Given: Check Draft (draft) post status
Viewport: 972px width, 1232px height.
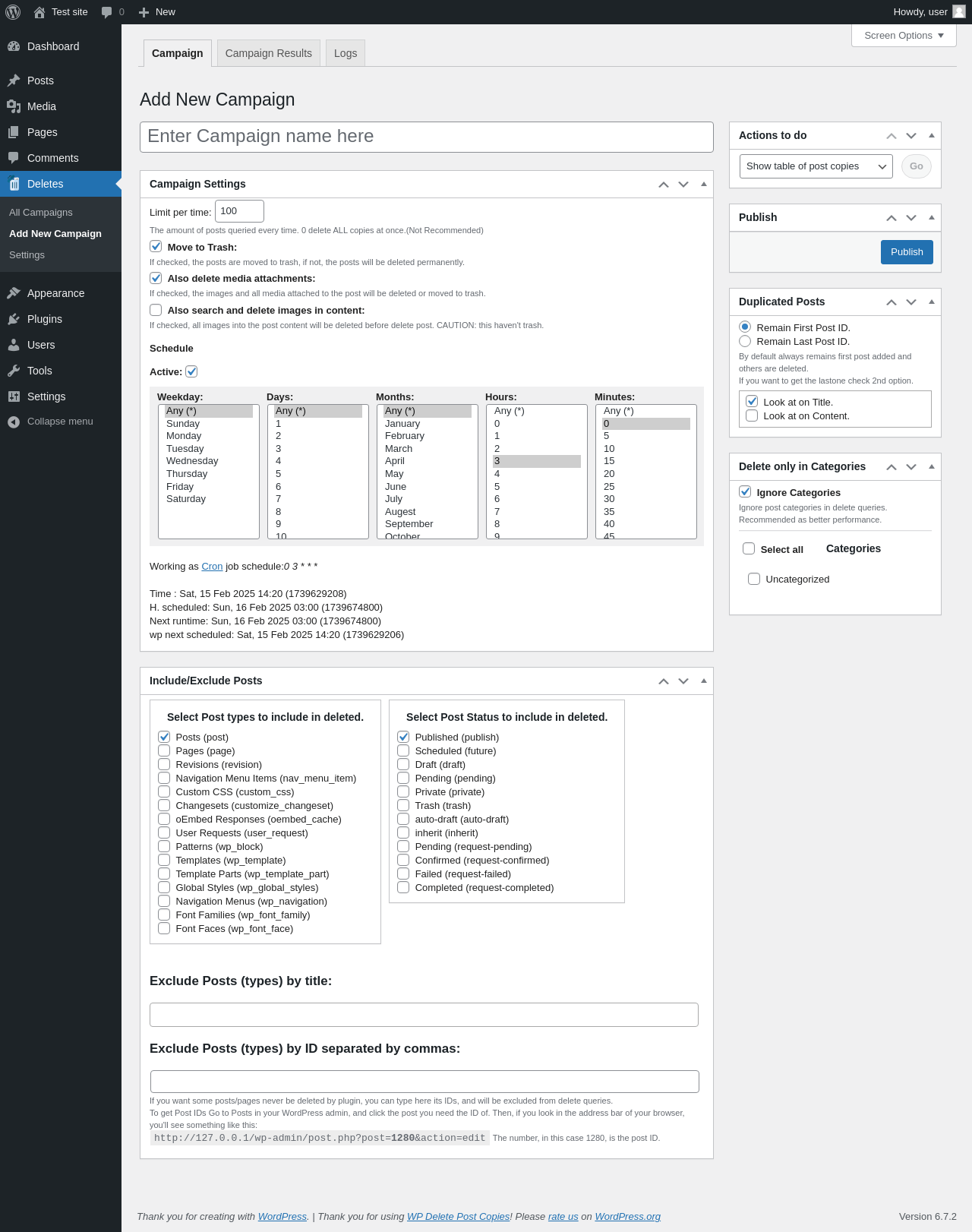Looking at the screenshot, I should (x=403, y=764).
